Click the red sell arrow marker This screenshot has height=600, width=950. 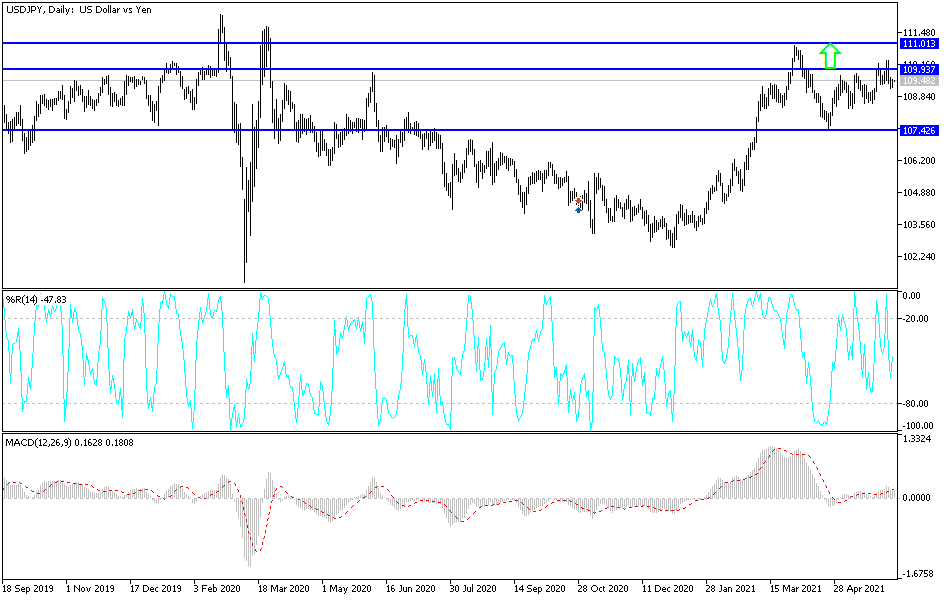578,201
